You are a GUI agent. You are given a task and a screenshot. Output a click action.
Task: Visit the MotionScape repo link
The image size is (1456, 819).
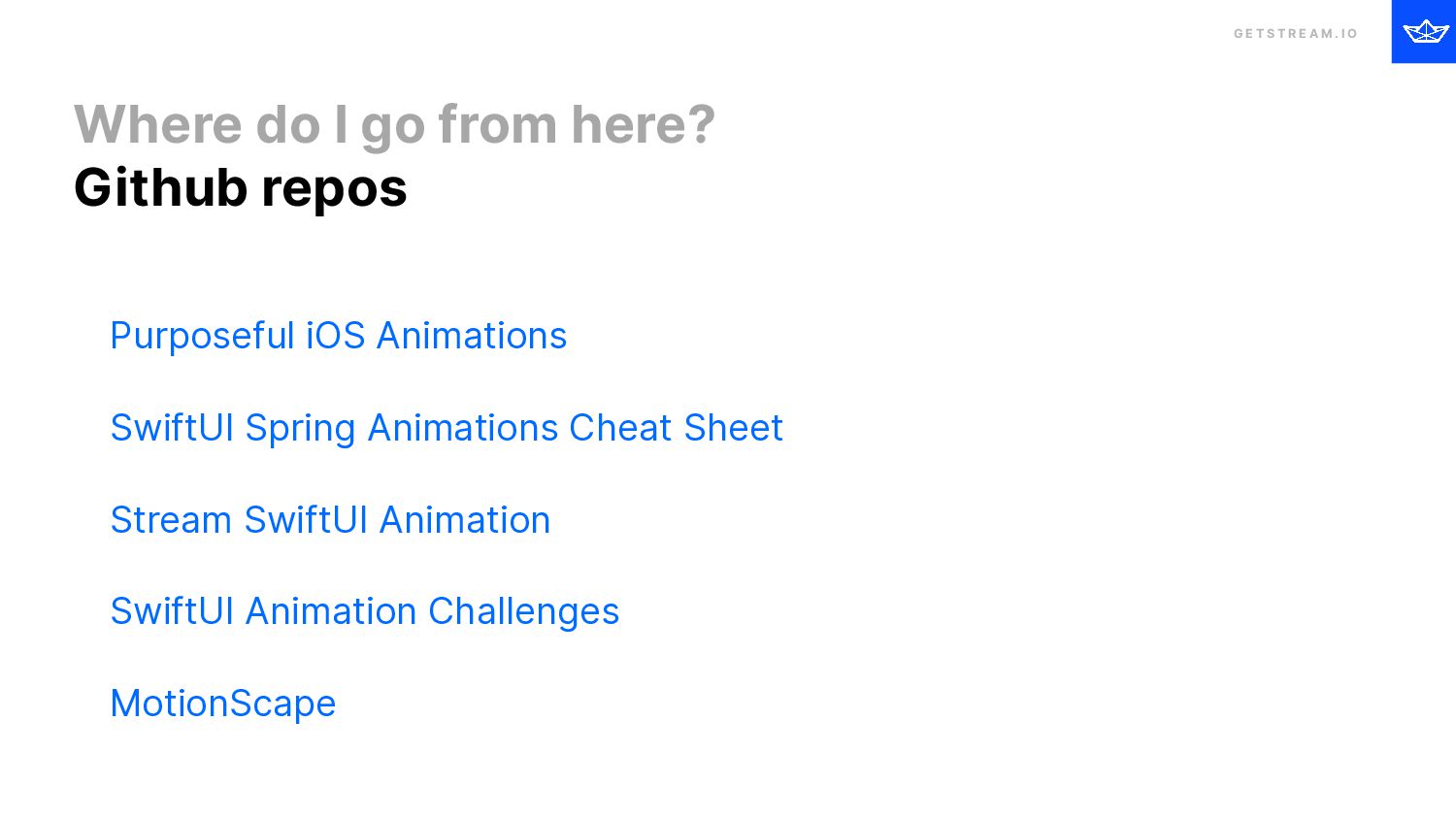tap(223, 704)
